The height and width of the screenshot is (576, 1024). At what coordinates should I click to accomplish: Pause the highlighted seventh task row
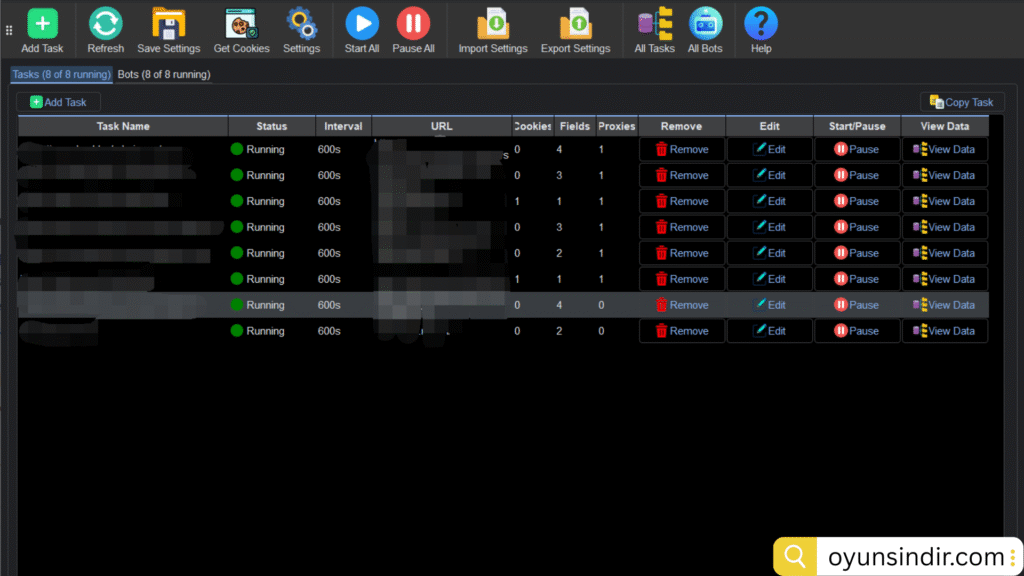tap(857, 305)
